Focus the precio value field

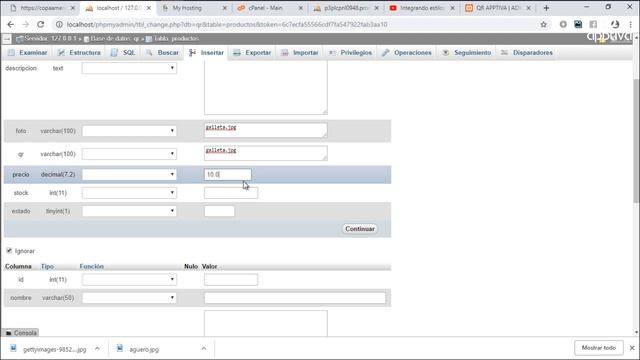228,174
